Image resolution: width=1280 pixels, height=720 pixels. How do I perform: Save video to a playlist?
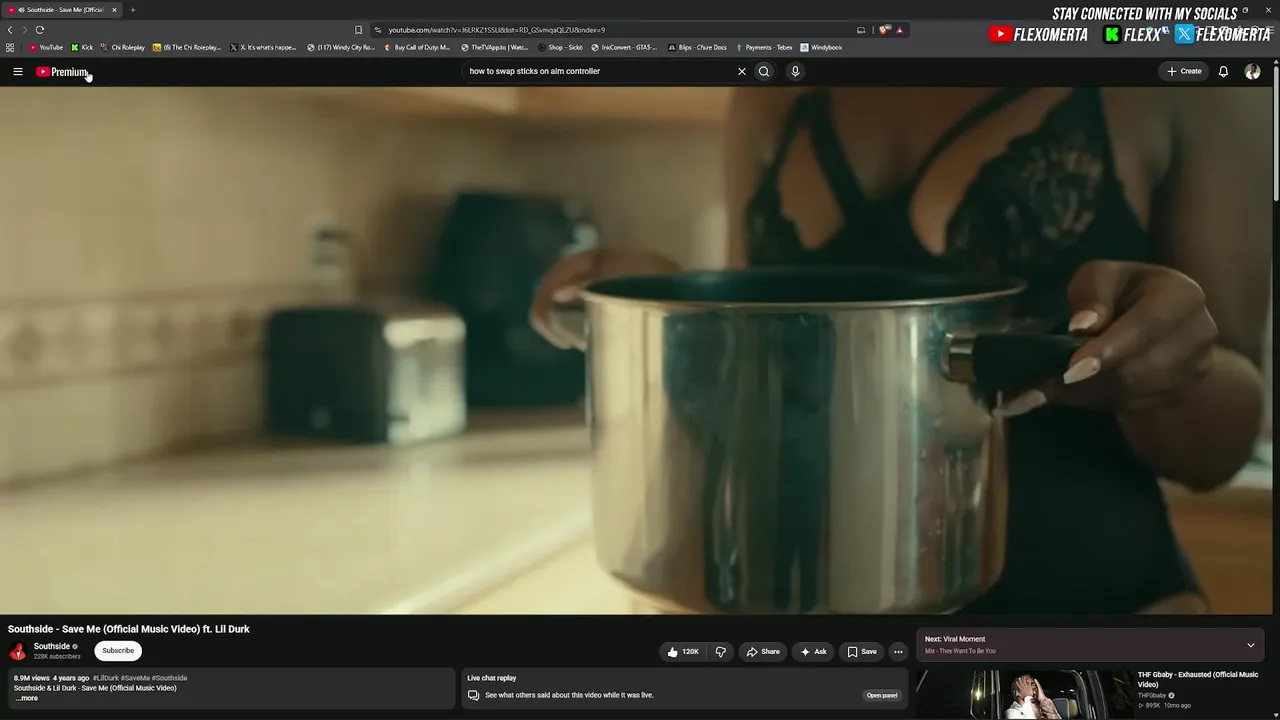[862, 652]
